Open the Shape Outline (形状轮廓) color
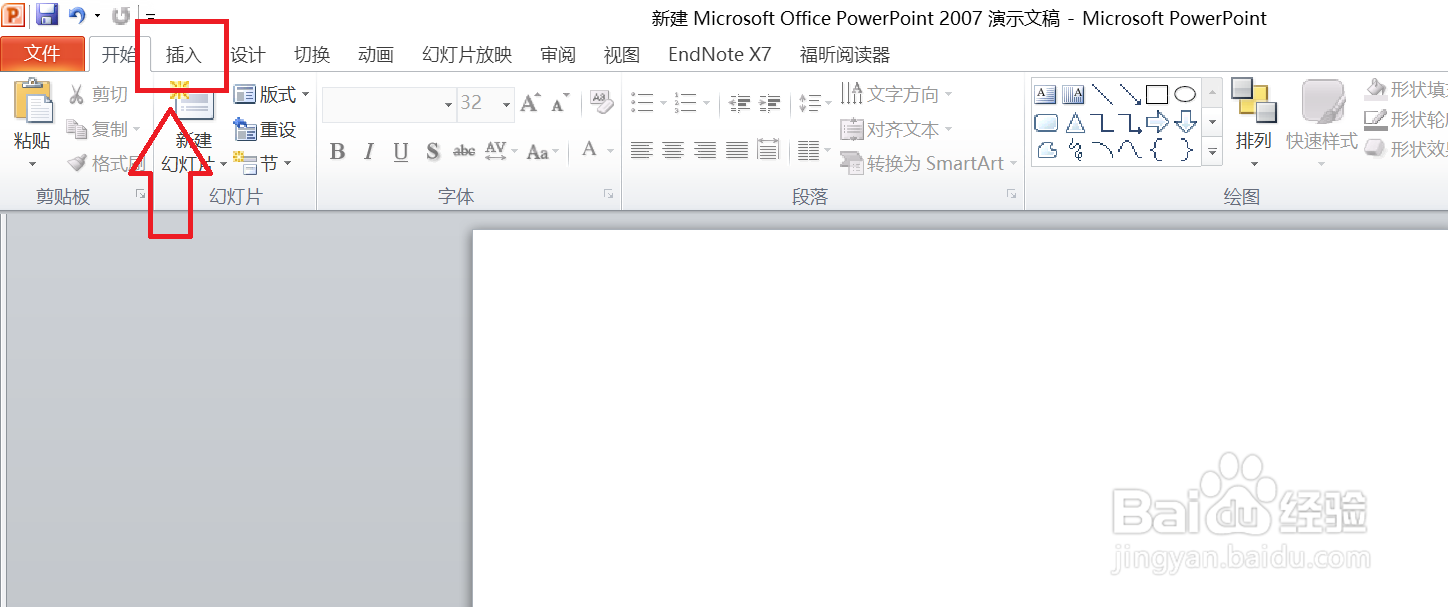Screen dimensions: 1448x607 (1408, 120)
